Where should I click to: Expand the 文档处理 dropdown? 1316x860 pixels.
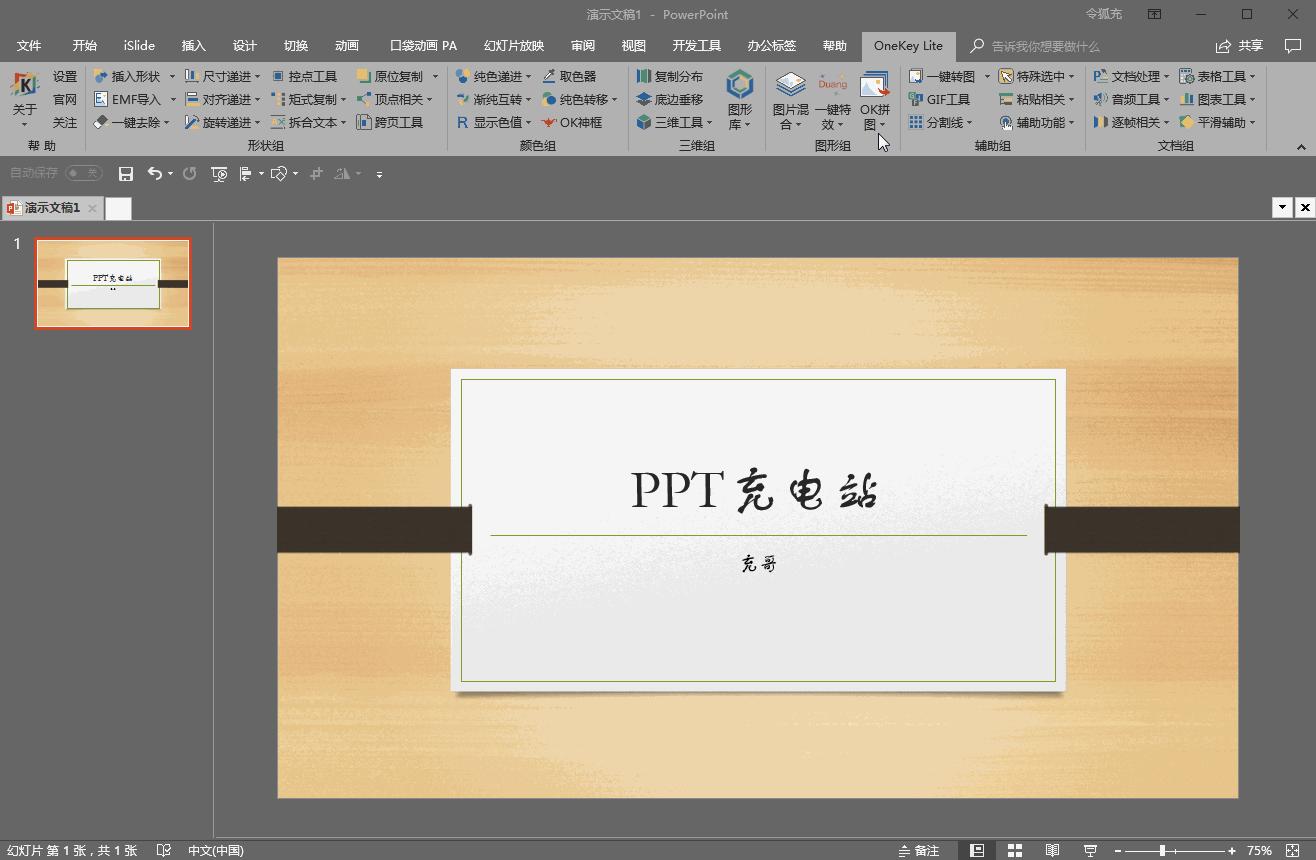click(1166, 77)
